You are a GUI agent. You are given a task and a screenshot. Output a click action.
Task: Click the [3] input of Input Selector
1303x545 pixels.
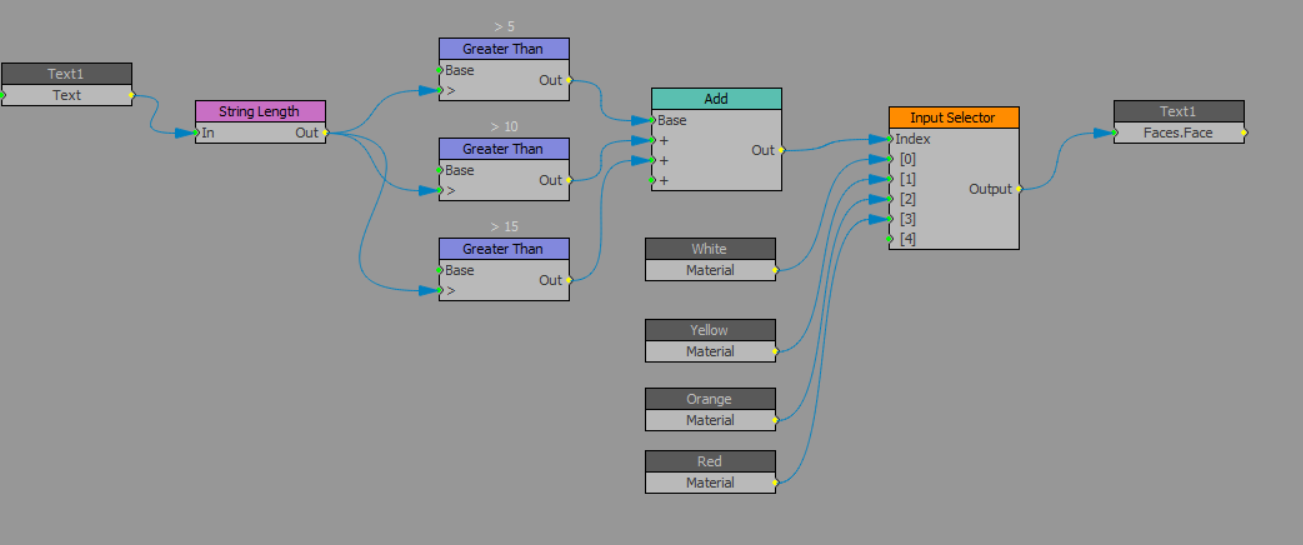tap(890, 219)
